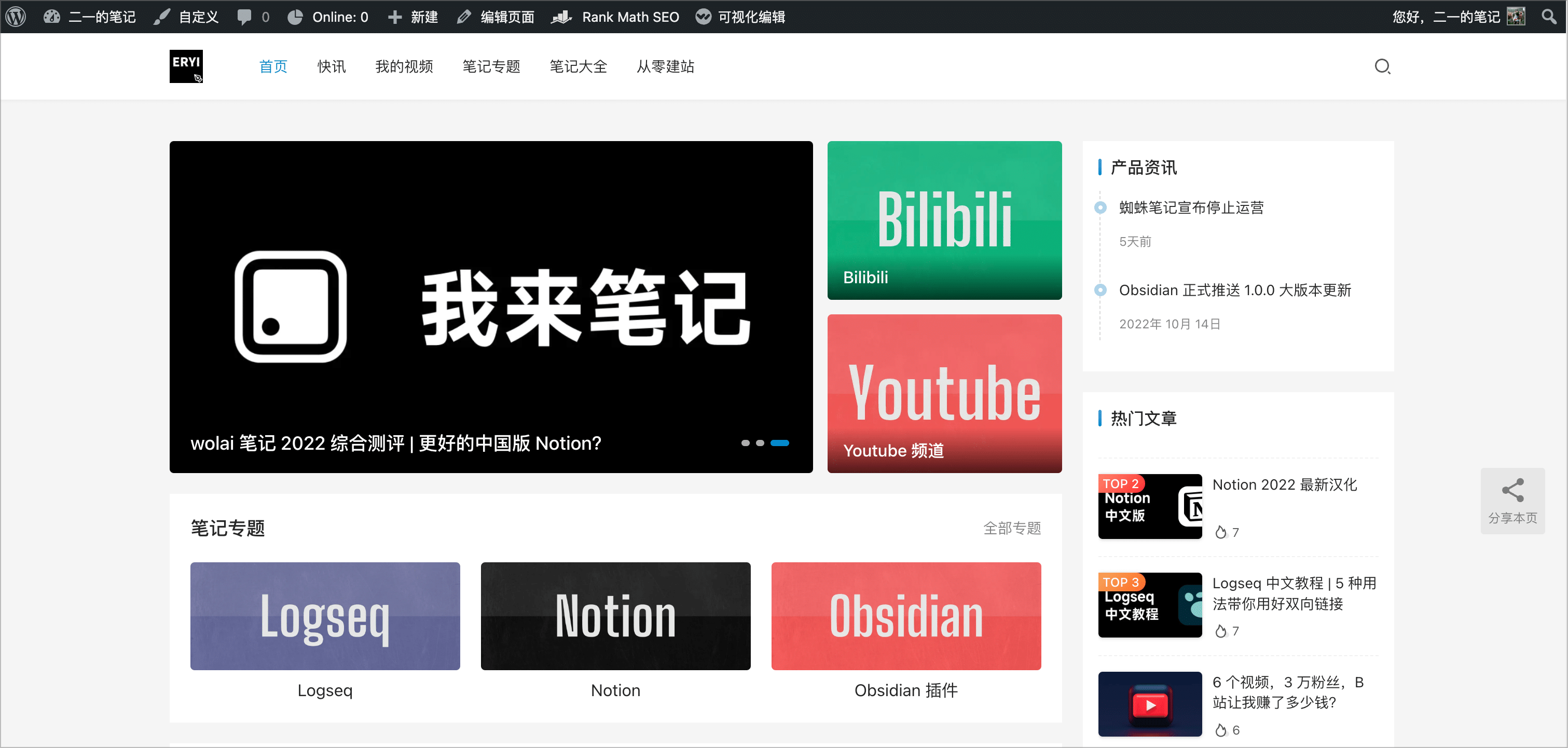The image size is (1568, 748).
Task: Click the 热门文章 section heading
Action: coord(1144,418)
